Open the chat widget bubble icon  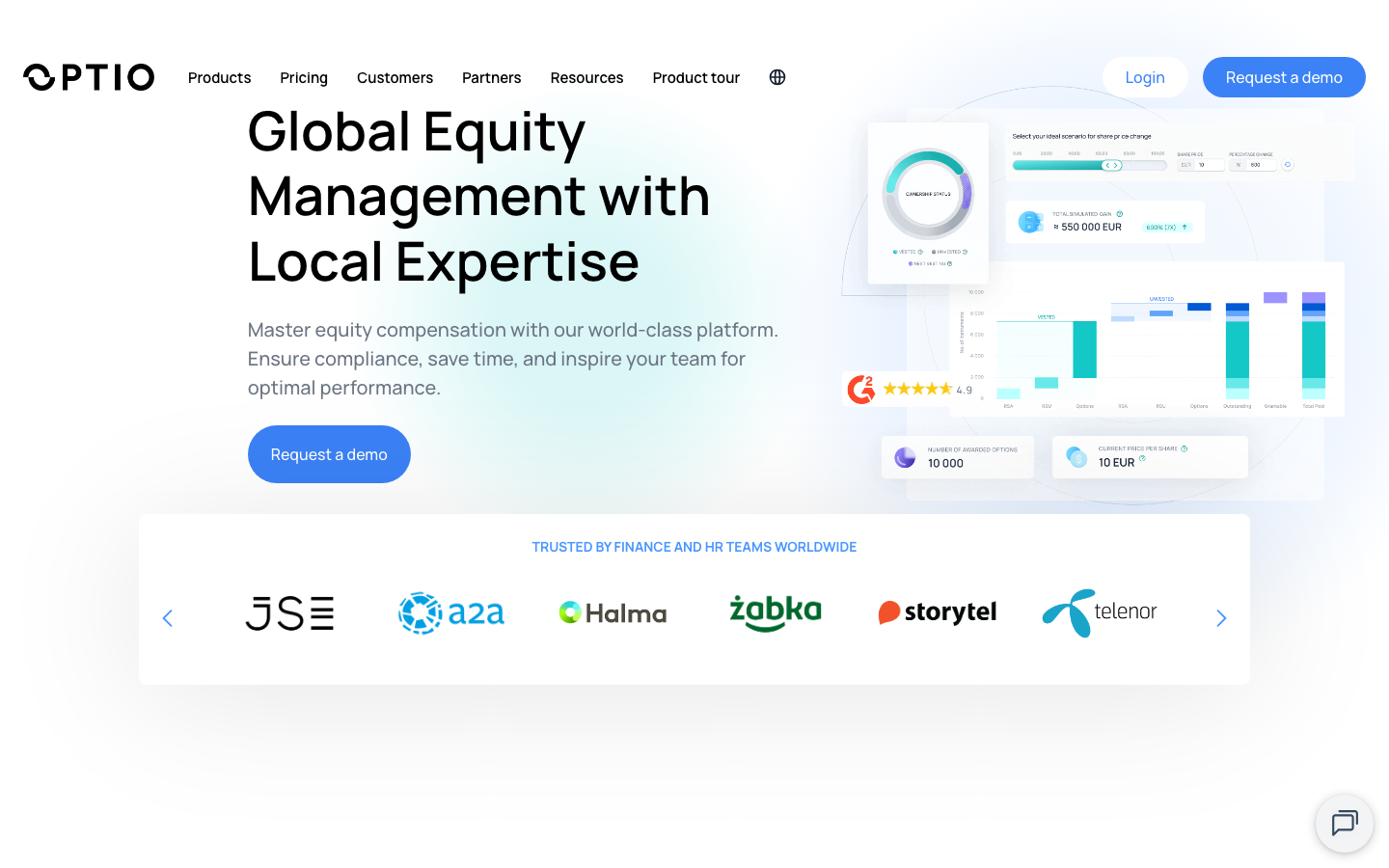(1345, 824)
